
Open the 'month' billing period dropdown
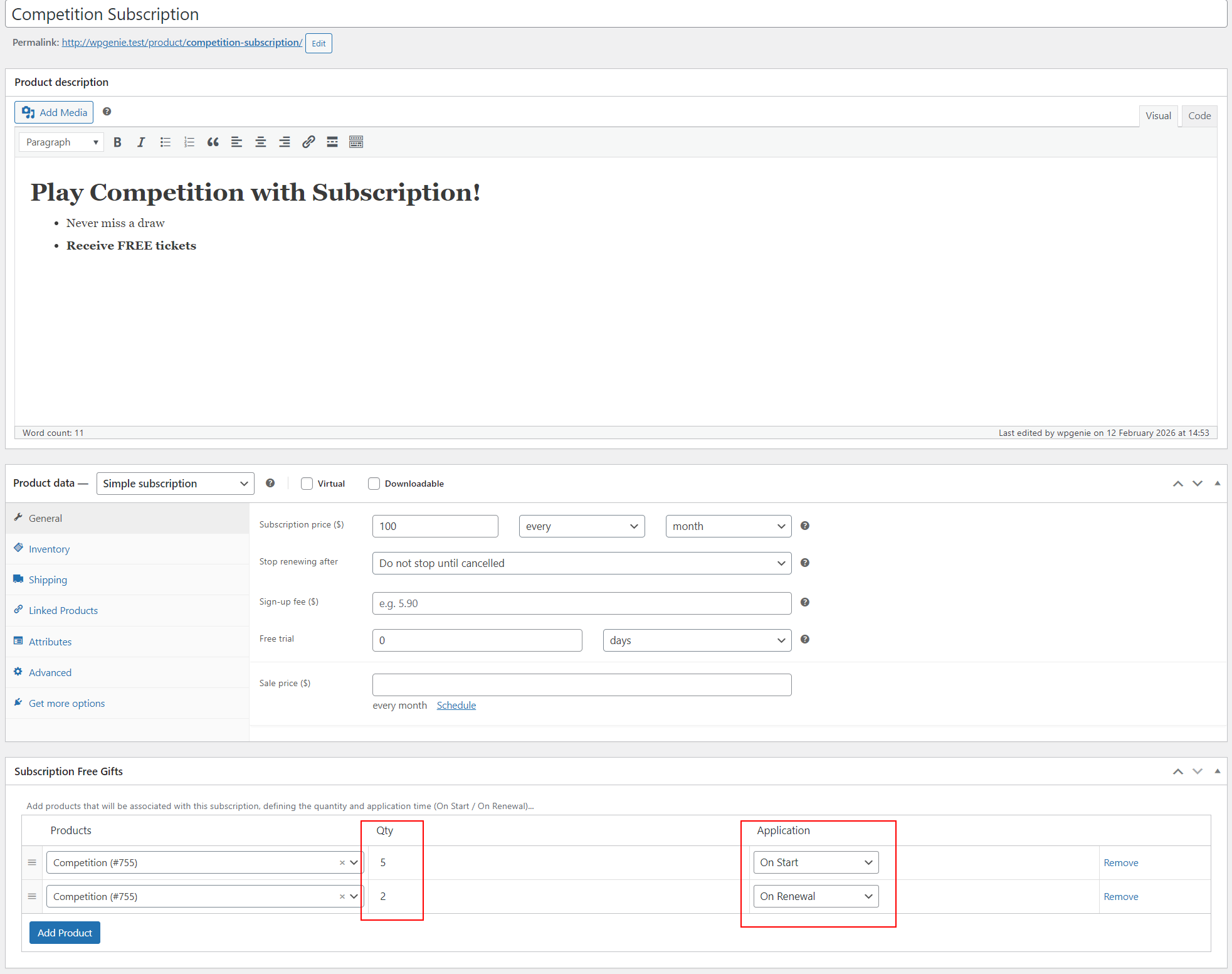click(x=729, y=526)
